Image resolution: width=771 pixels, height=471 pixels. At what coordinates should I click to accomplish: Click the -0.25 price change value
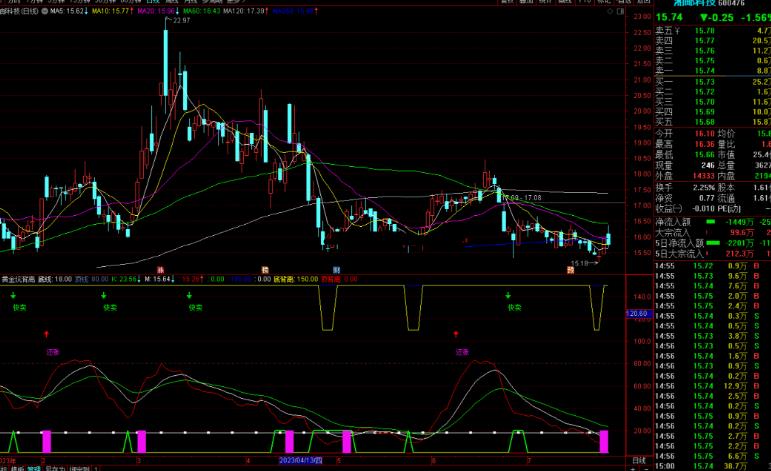(716, 17)
